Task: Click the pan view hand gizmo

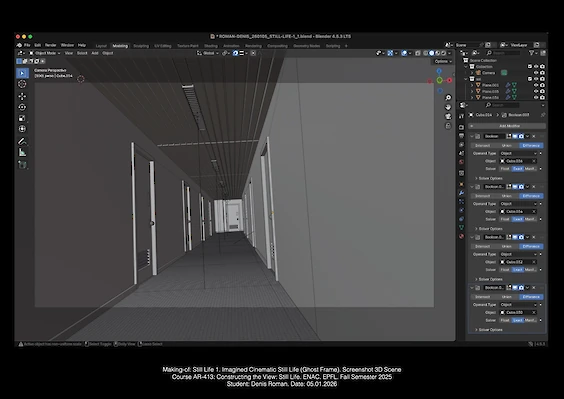Action: point(448,107)
